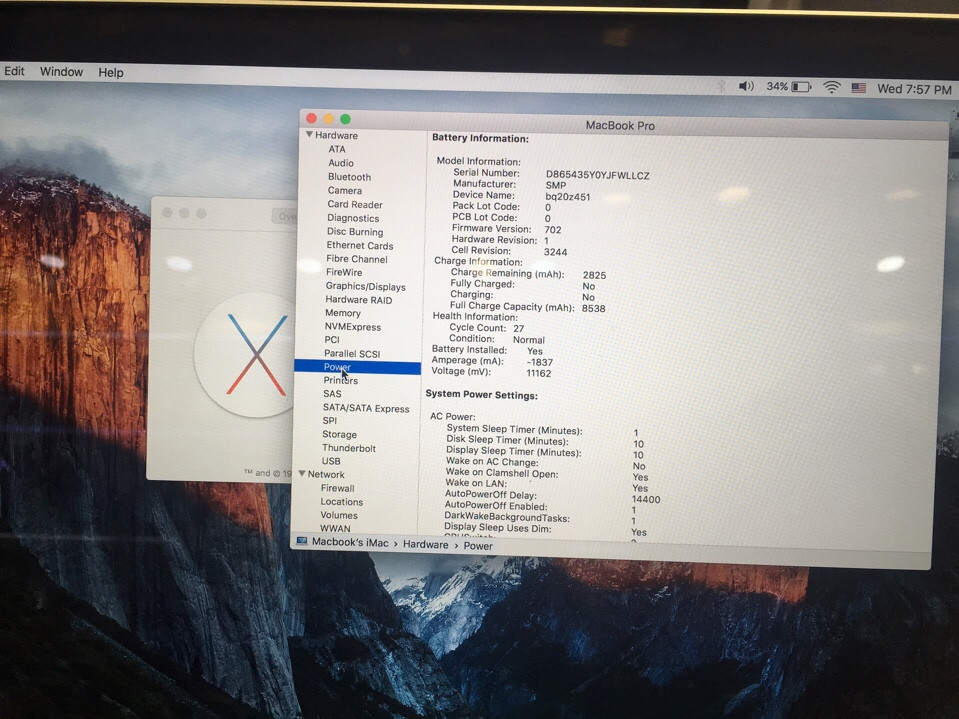Select Camera in the sidebar
959x719 pixels.
coord(344,190)
